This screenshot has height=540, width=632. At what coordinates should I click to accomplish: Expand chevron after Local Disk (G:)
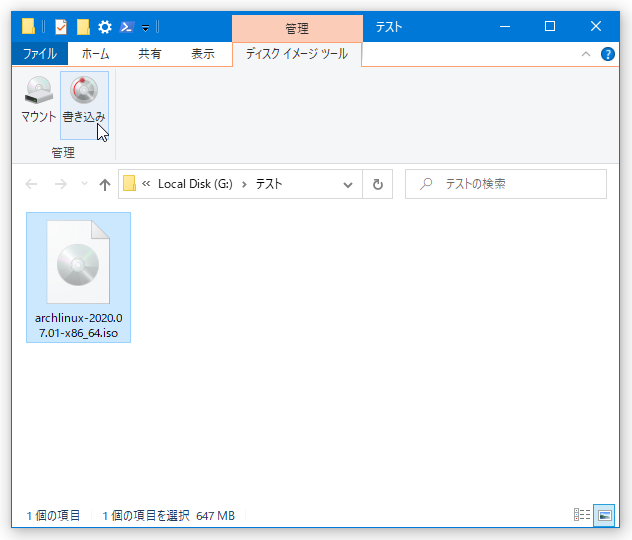pos(244,185)
